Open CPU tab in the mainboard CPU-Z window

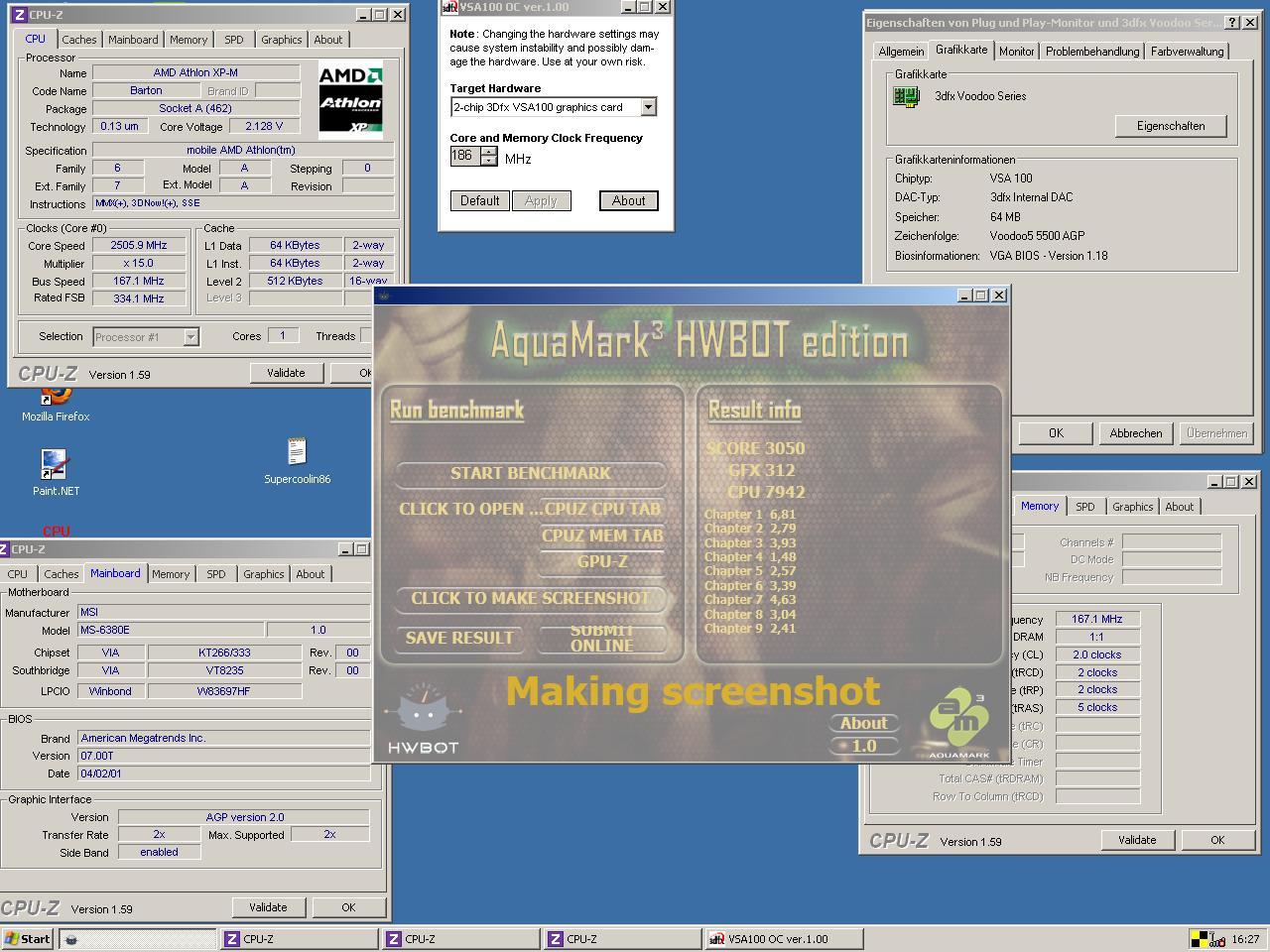click(18, 574)
